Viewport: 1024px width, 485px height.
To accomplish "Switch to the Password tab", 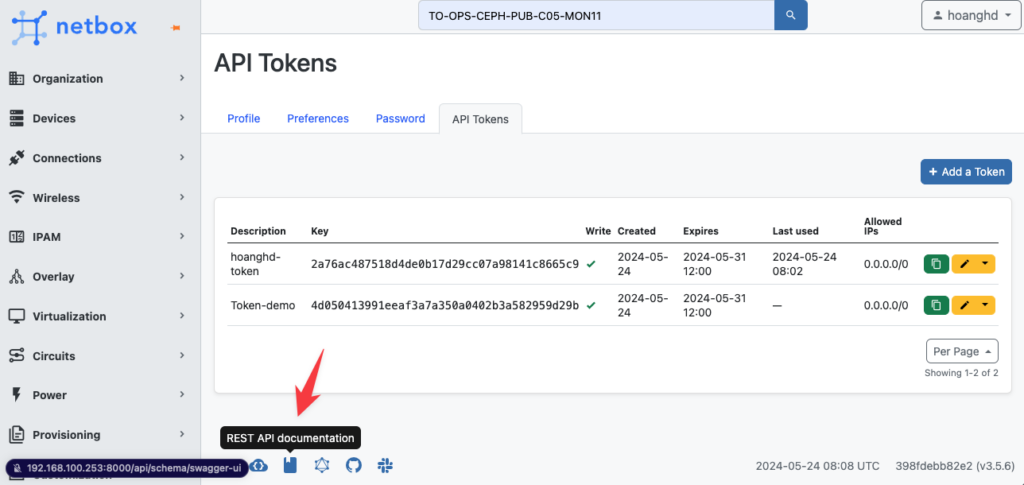I will [400, 119].
